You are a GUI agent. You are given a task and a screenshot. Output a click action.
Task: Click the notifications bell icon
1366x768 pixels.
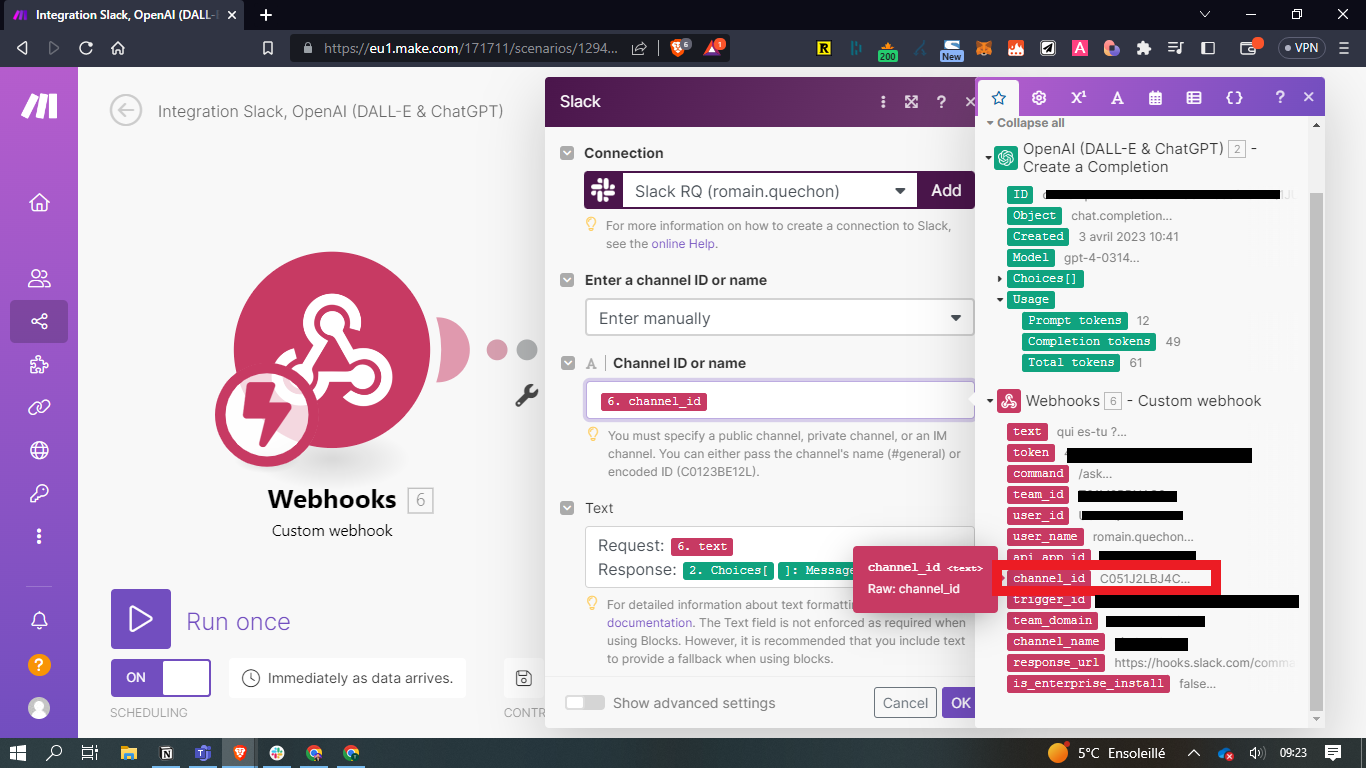[39, 621]
